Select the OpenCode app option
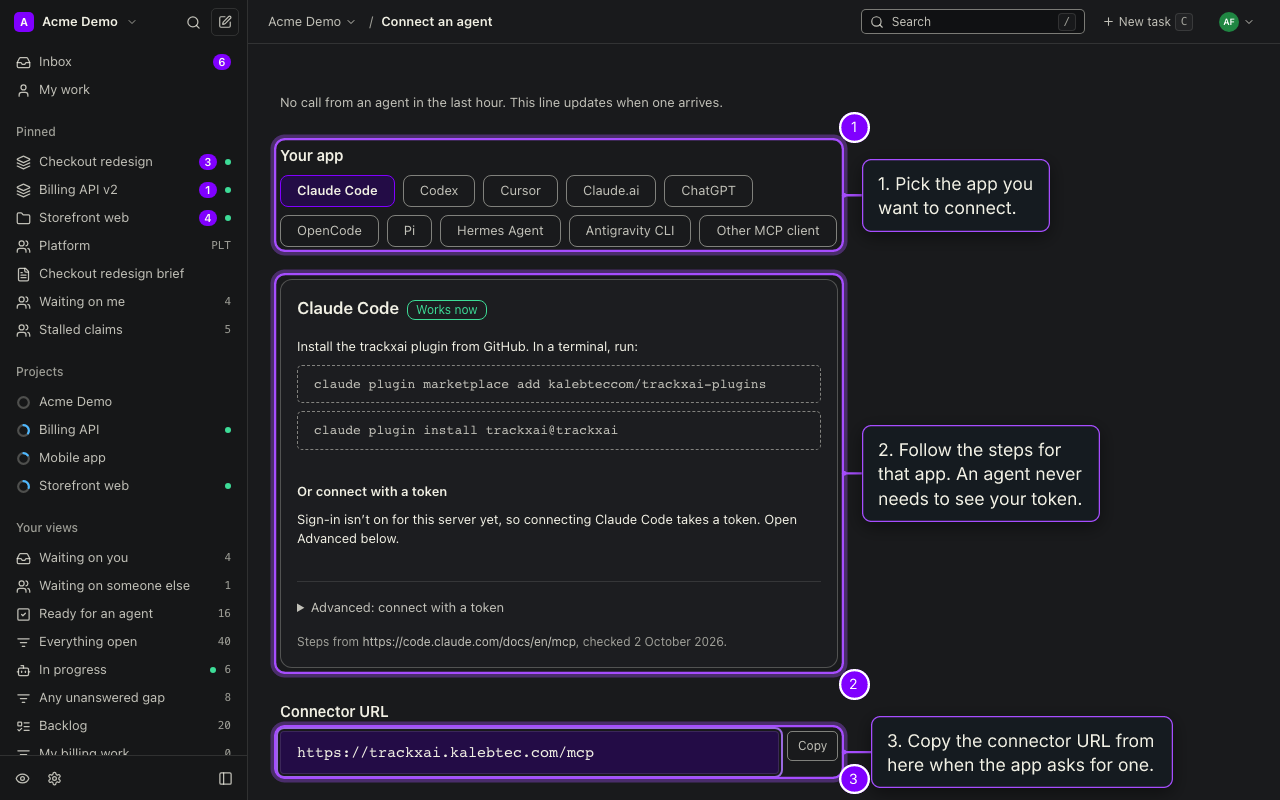 329,231
